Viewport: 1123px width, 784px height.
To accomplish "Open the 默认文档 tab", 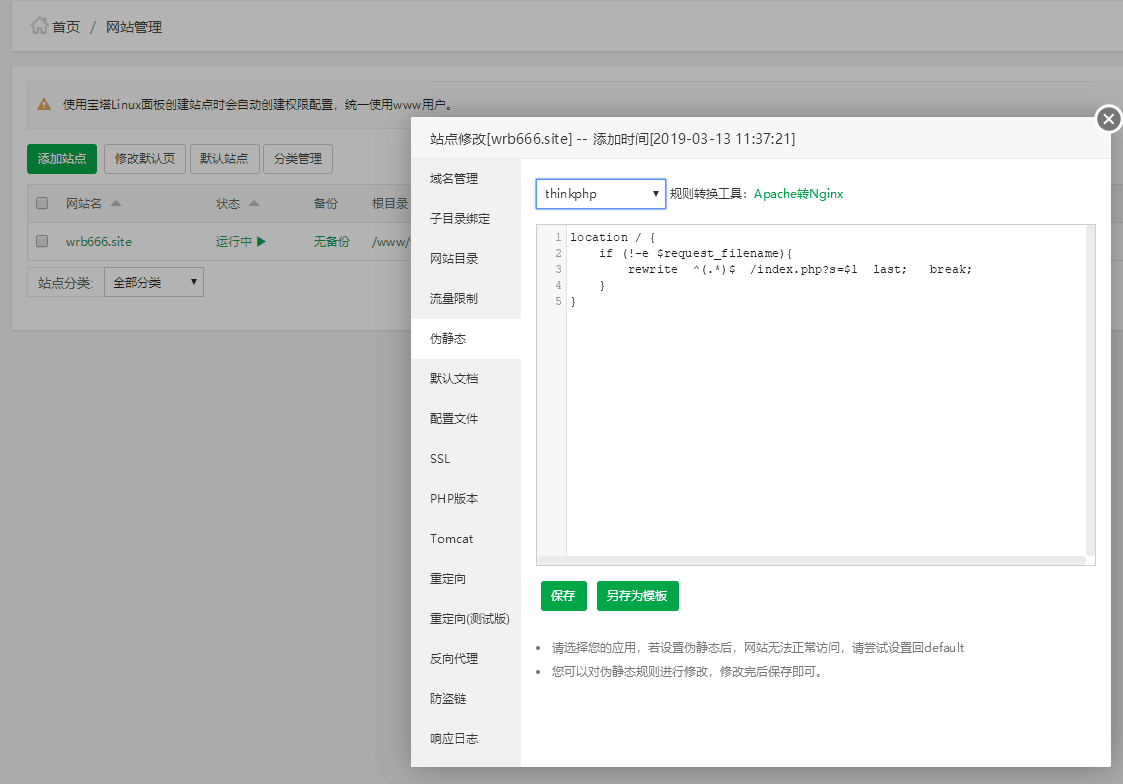I will point(466,379).
